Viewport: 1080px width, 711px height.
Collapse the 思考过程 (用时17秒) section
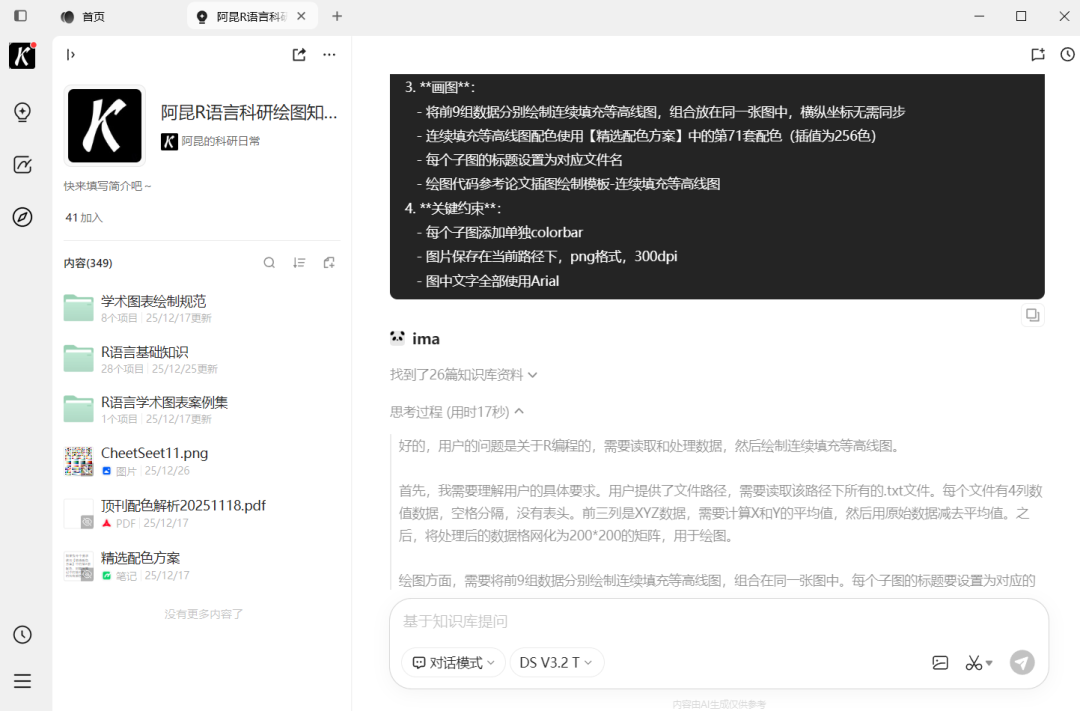457,412
